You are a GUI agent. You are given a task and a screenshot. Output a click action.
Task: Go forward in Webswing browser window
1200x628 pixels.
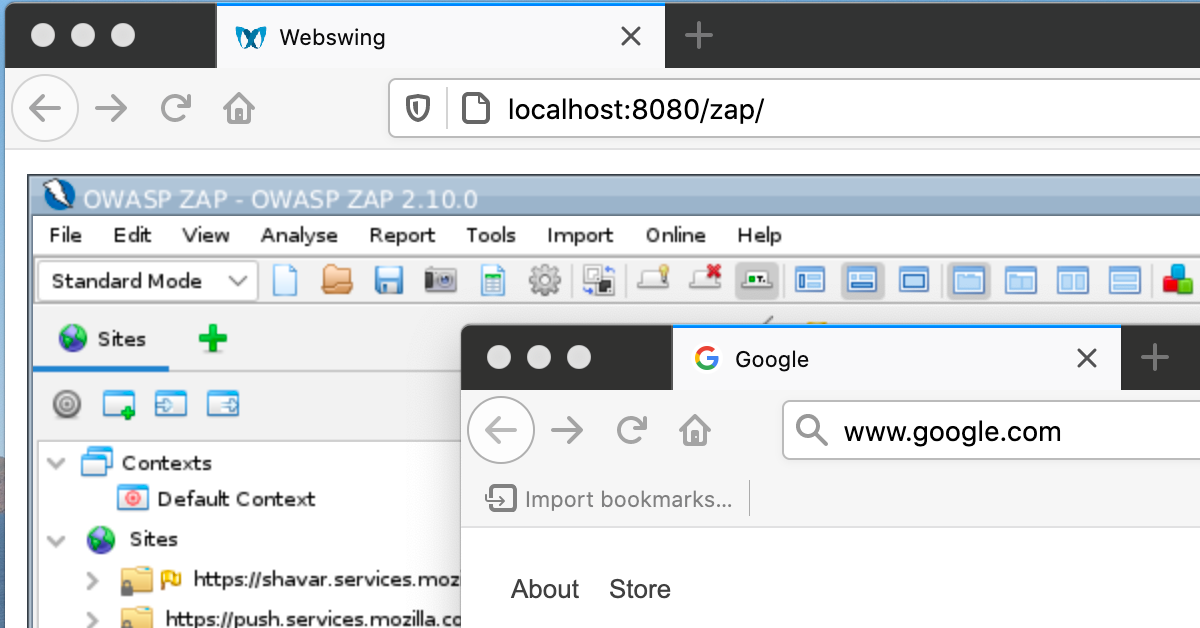[111, 108]
